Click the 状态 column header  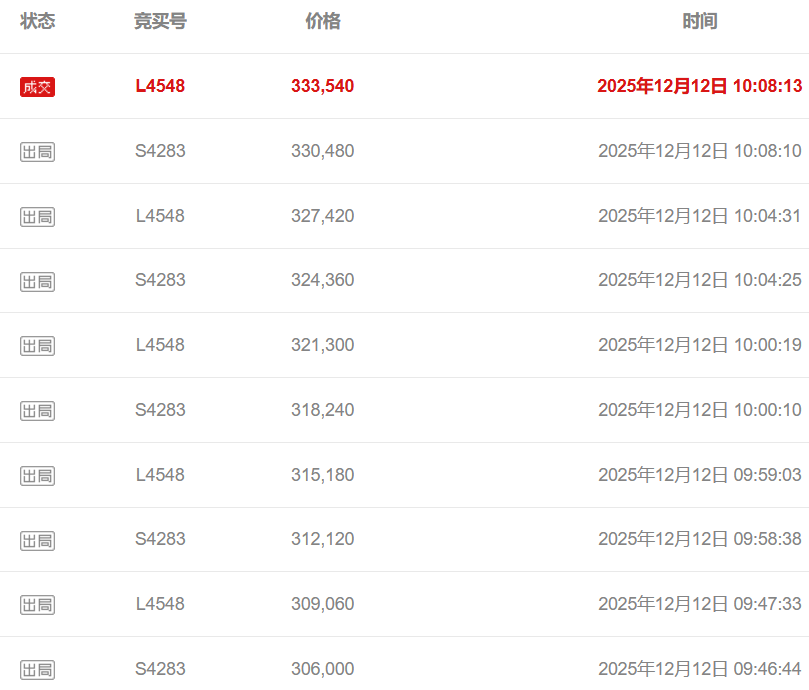(38, 21)
